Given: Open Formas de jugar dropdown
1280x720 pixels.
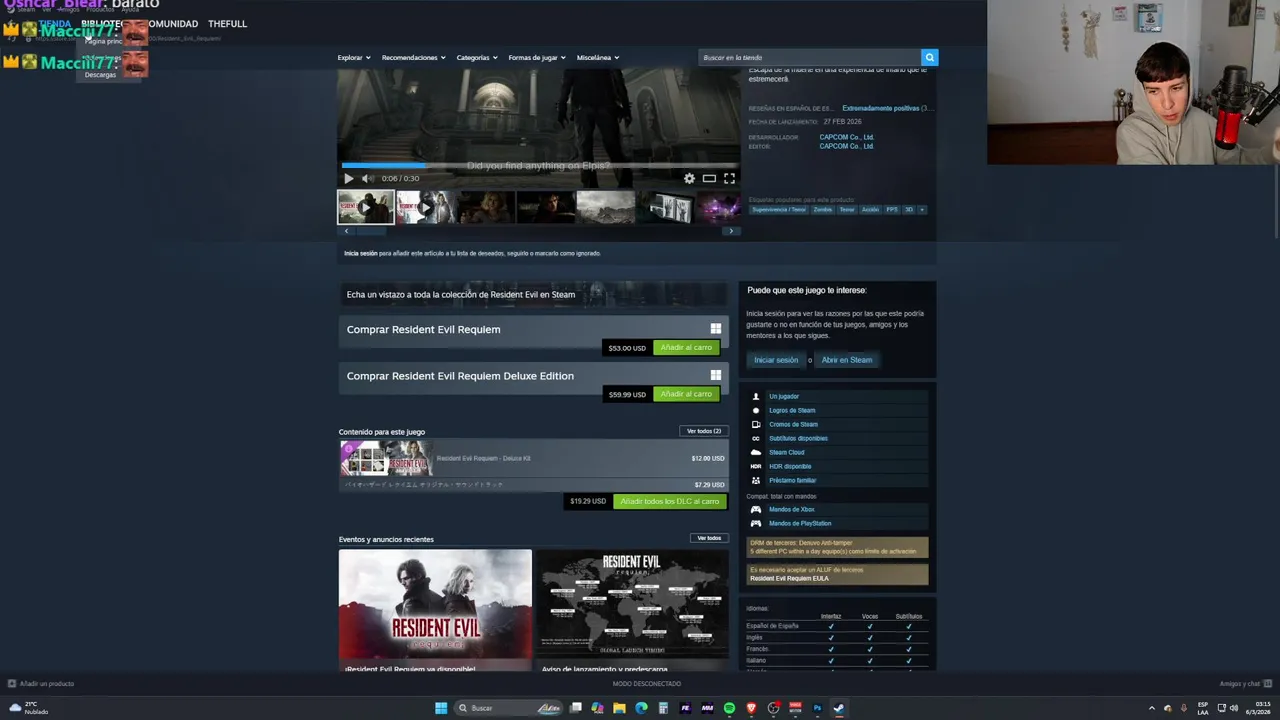Looking at the screenshot, I should point(537,58).
